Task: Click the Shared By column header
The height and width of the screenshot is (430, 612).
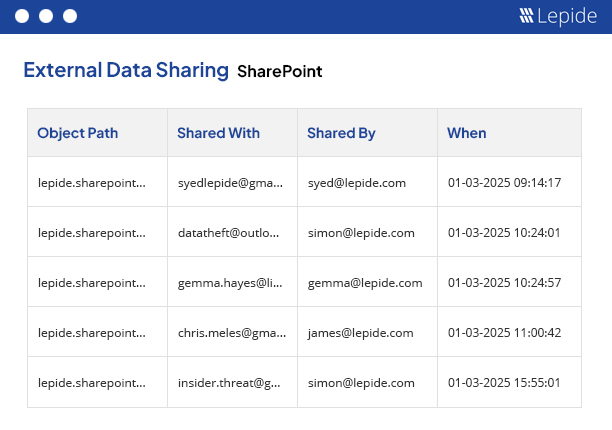Action: pos(341,133)
